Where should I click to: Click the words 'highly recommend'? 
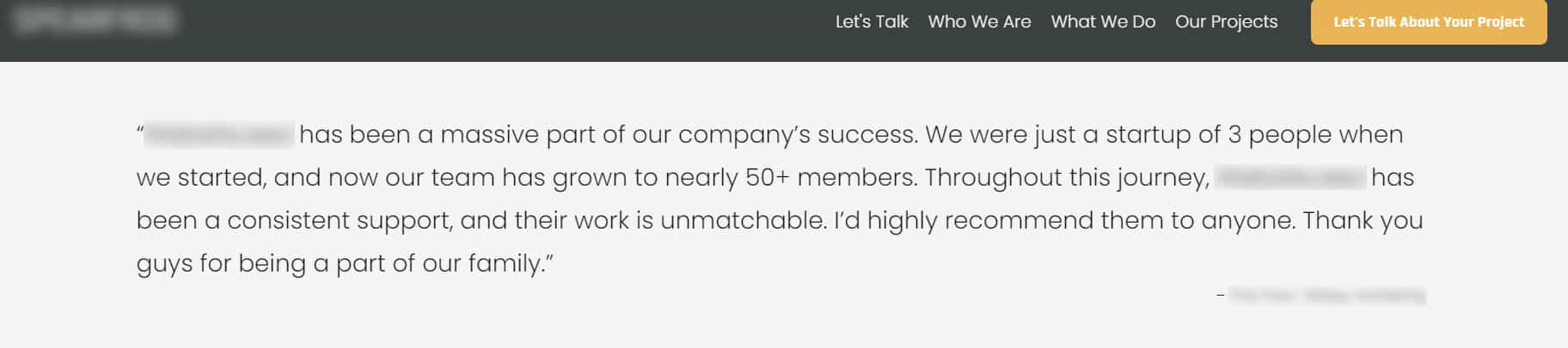tap(980, 221)
